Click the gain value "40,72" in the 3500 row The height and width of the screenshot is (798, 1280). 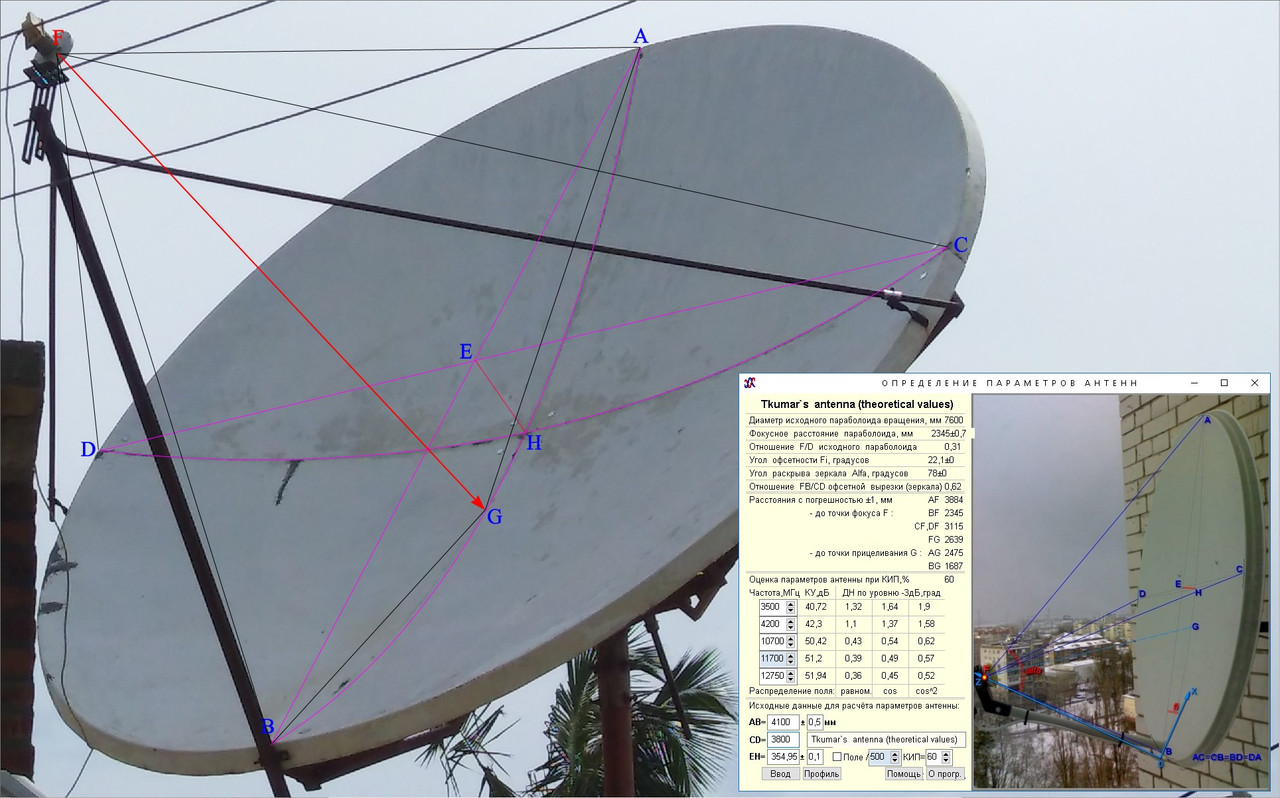pyautogui.click(x=816, y=607)
